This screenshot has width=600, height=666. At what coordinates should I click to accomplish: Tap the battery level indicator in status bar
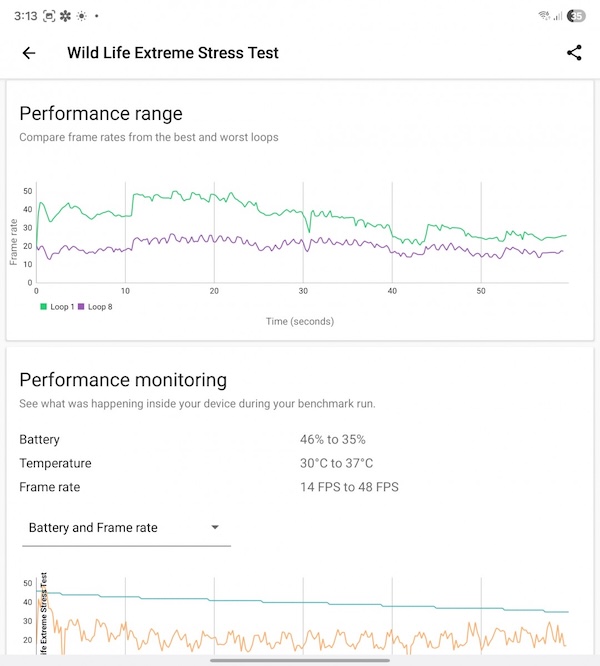point(577,16)
